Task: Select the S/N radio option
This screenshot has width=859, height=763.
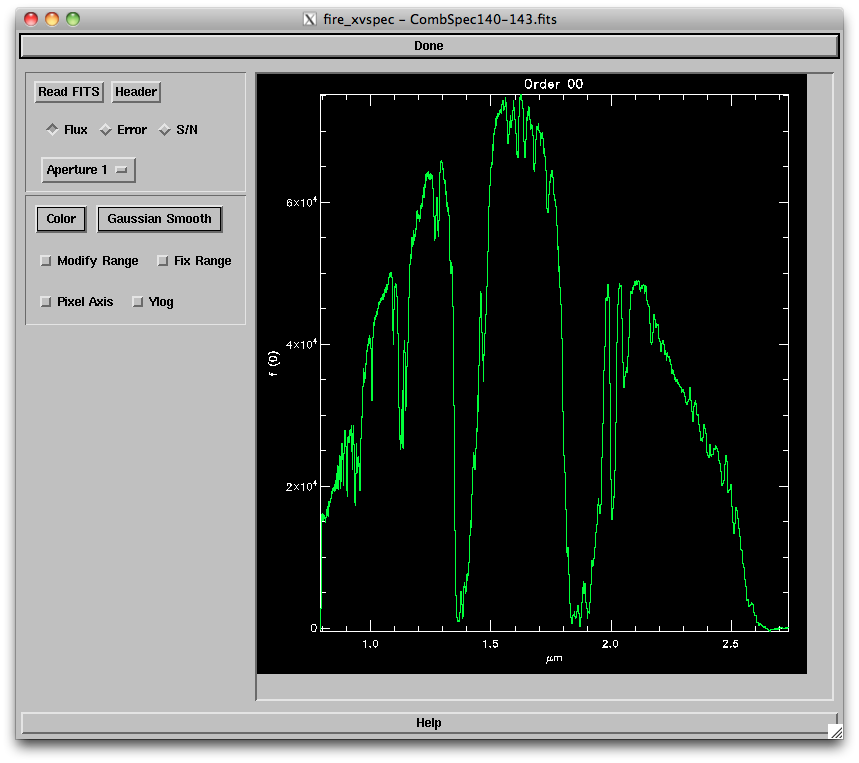Action: [178, 130]
